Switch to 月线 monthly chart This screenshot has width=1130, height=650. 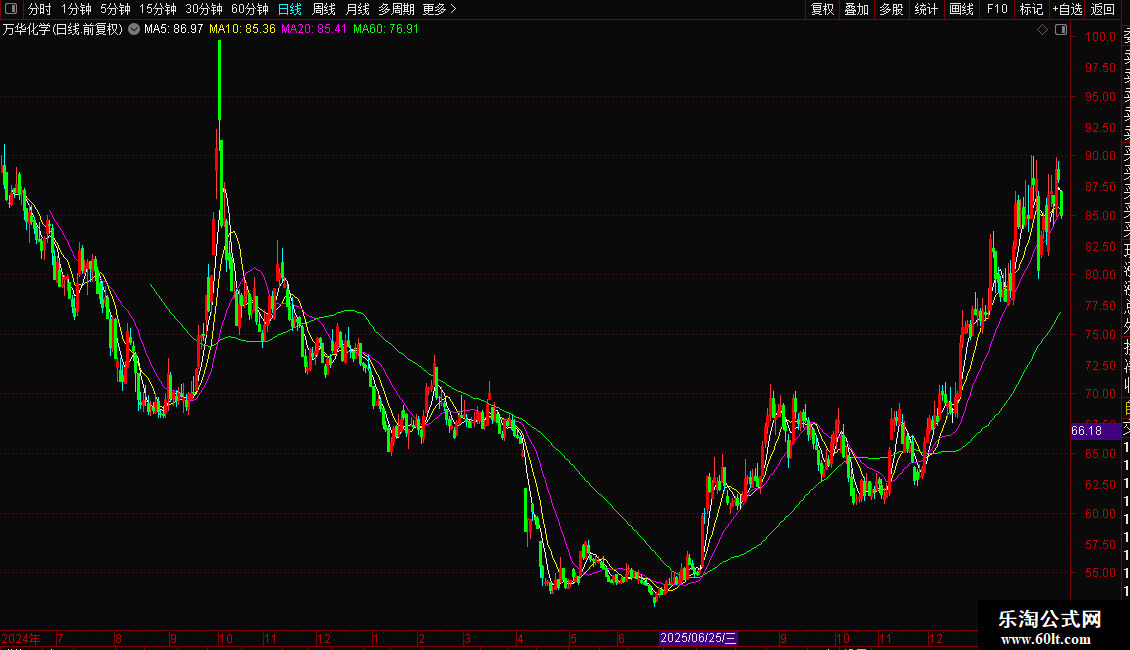point(357,9)
